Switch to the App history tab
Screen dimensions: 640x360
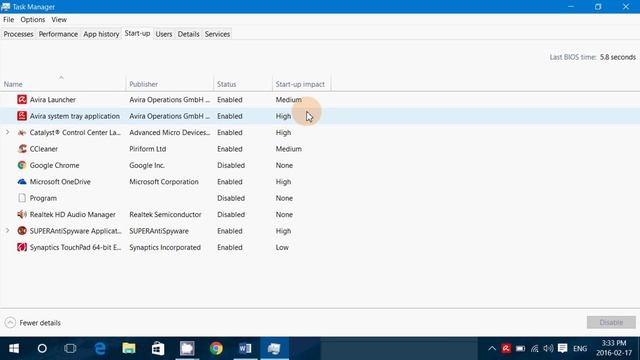click(101, 34)
